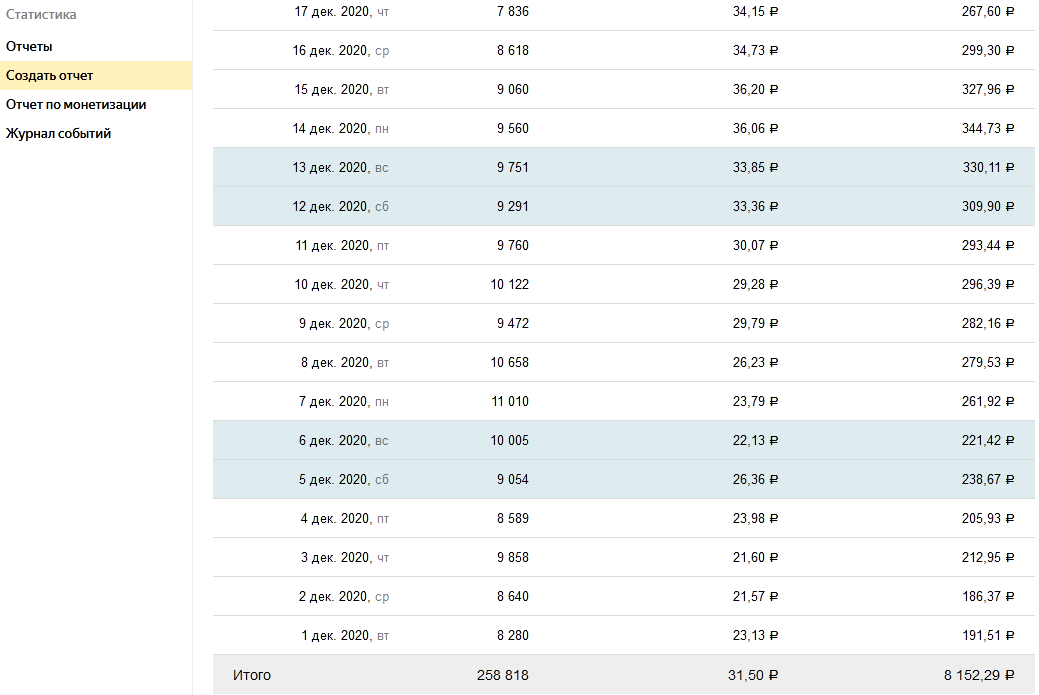Image resolution: width=1039 pixels, height=695 pixels.
Task: Click the Итого total row label
Action: click(x=252, y=675)
